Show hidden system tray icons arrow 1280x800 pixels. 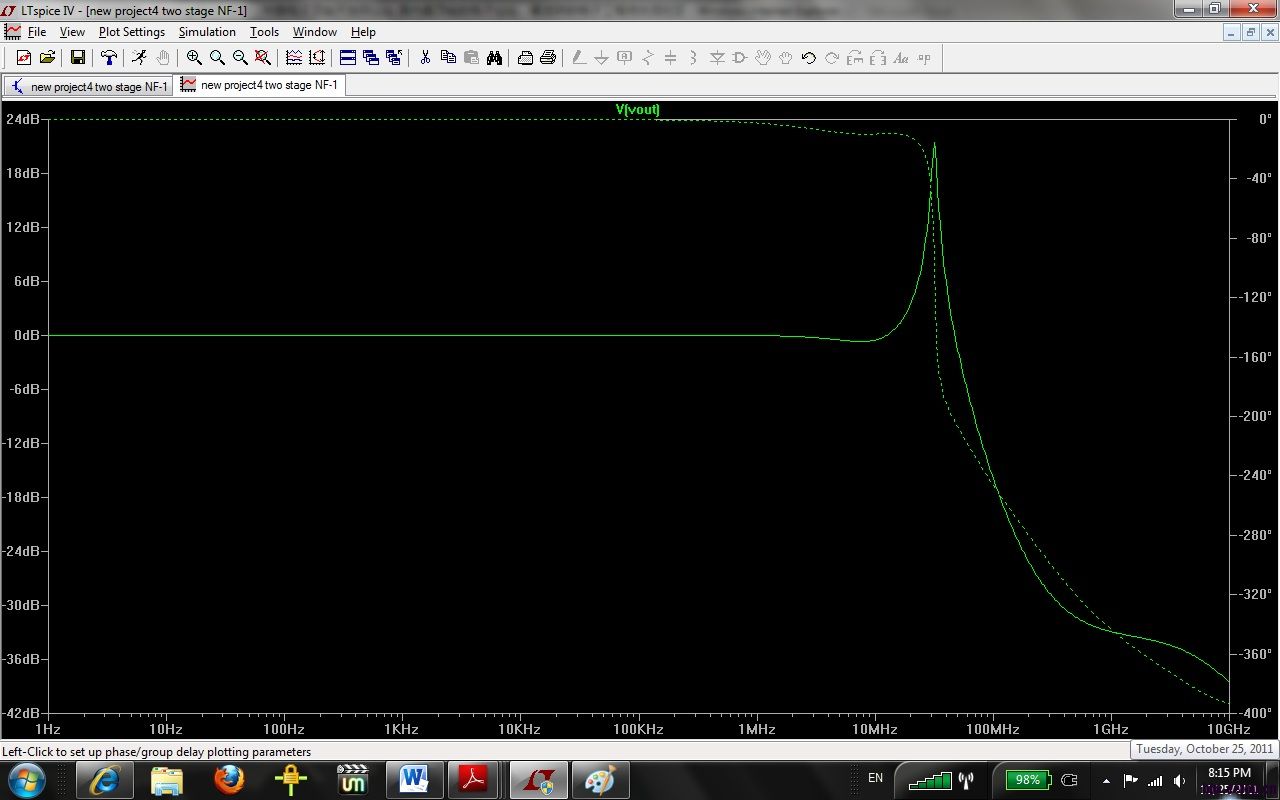1106,780
